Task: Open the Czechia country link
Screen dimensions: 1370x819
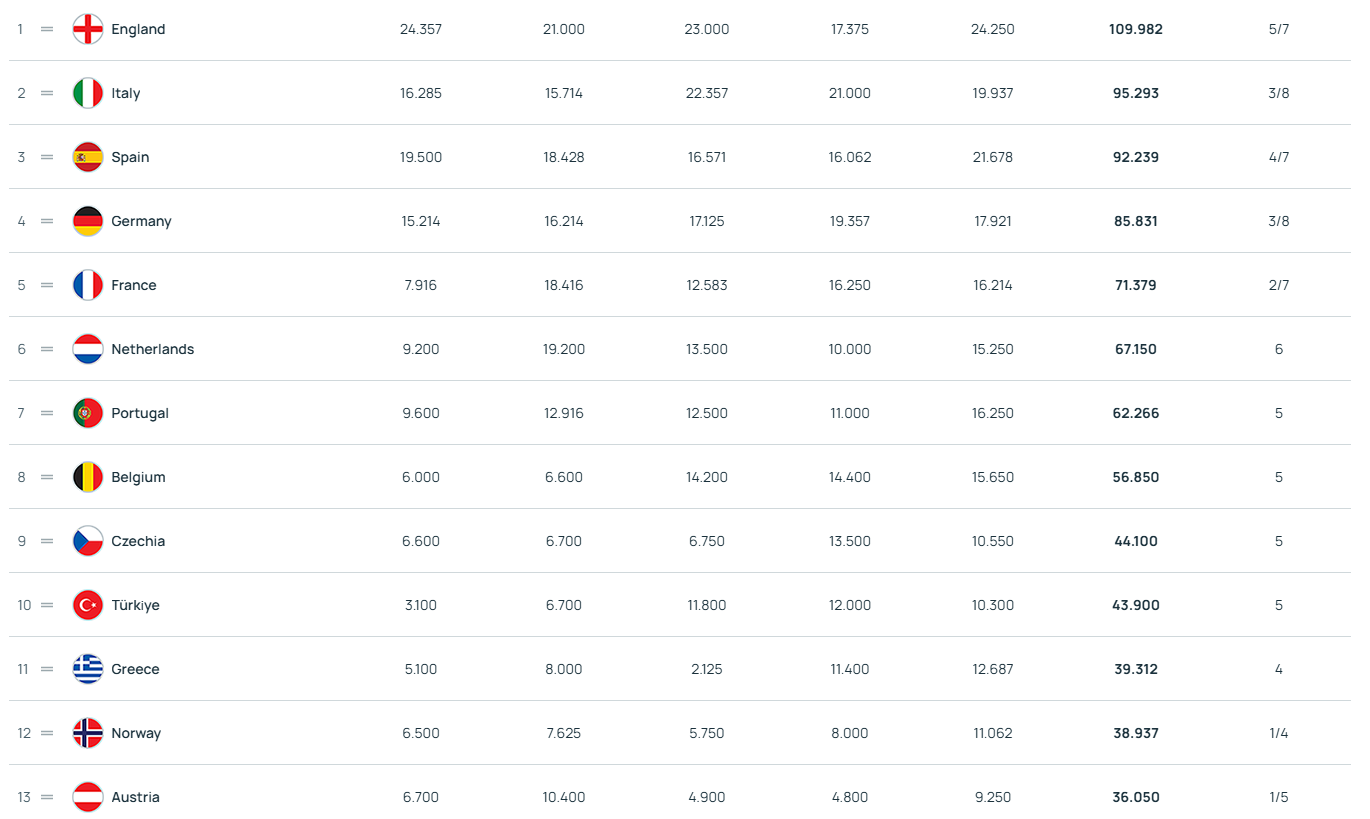Action: pyautogui.click(x=138, y=541)
